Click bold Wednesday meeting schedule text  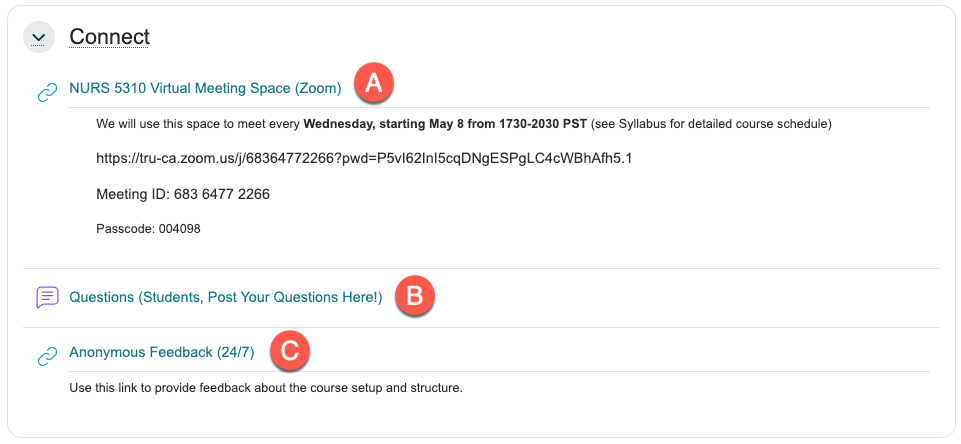(x=445, y=125)
